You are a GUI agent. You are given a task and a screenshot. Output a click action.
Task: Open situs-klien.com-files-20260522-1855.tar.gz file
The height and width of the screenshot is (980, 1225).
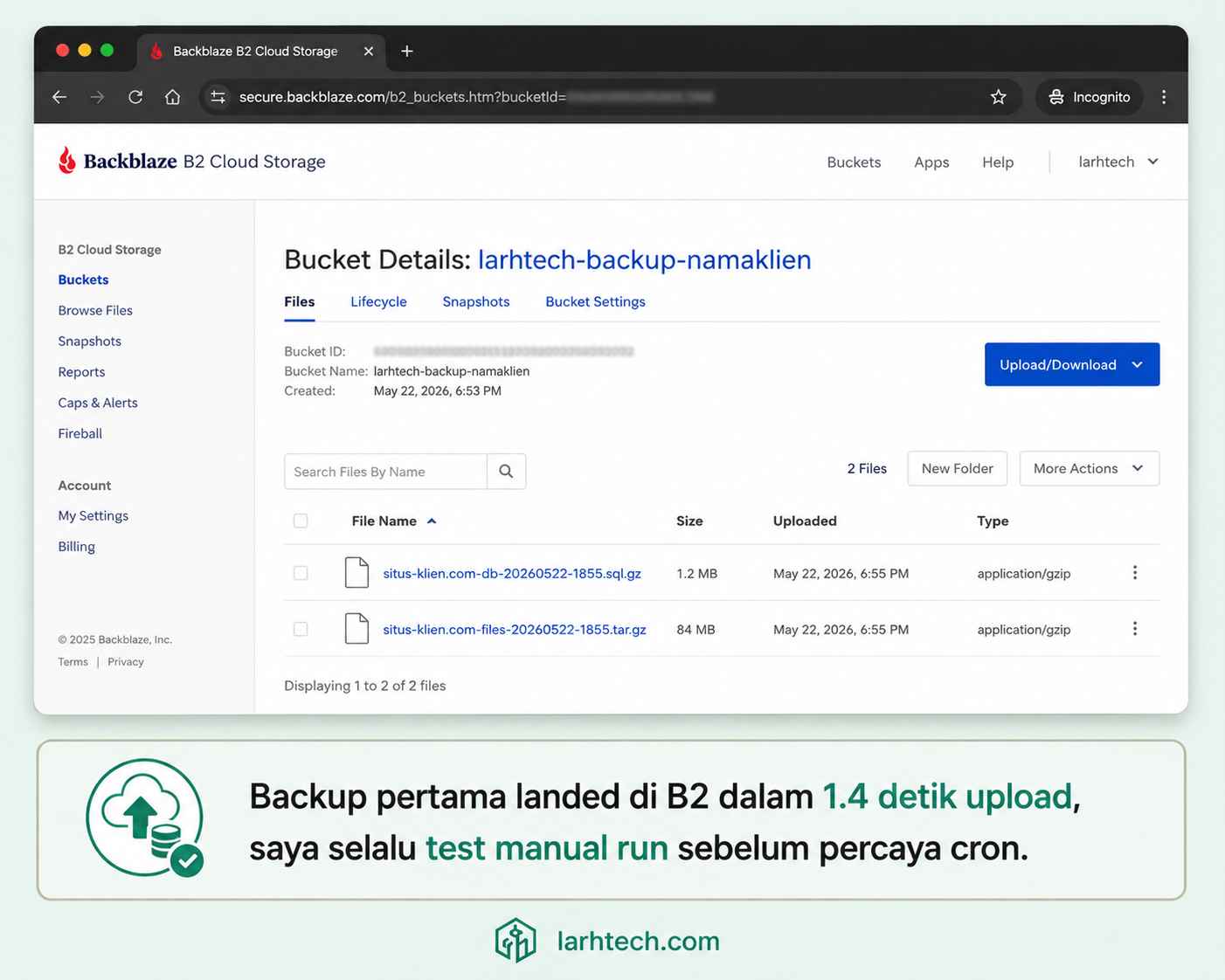coord(515,630)
